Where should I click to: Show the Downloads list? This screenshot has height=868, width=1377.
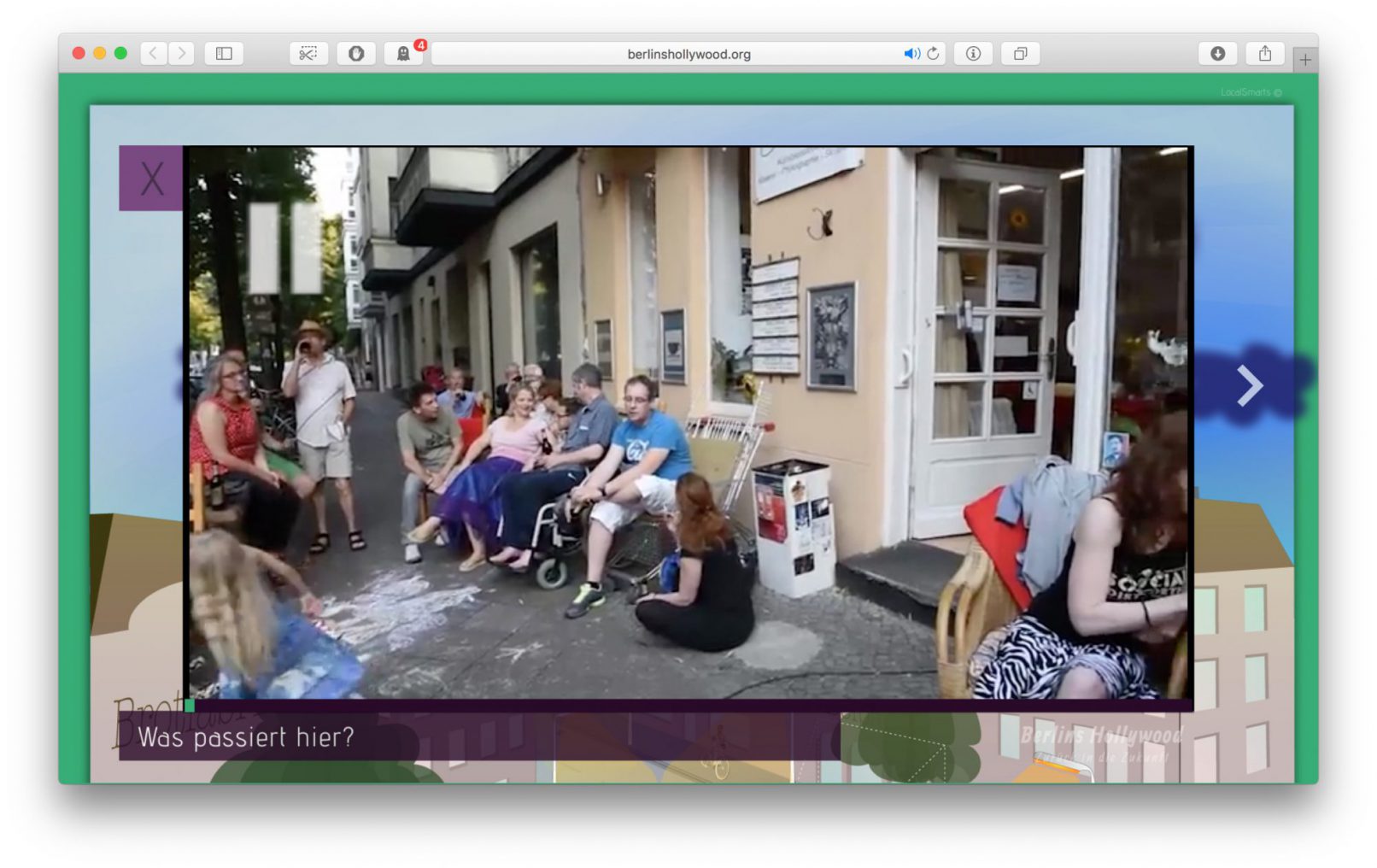(1217, 54)
